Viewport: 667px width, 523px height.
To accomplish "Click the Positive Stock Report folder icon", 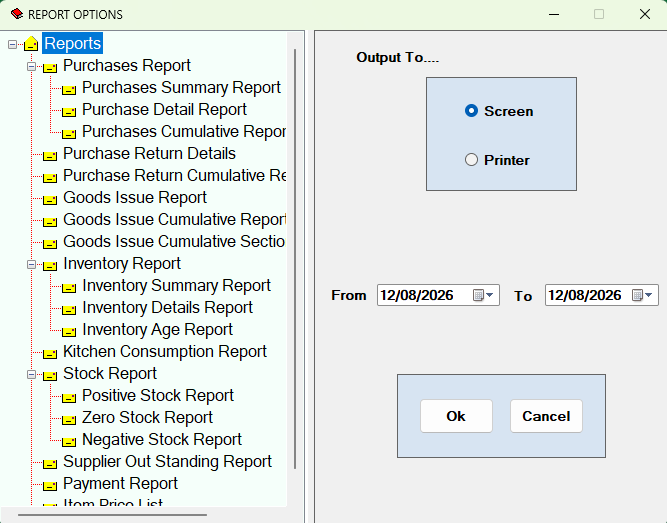I will (69, 397).
